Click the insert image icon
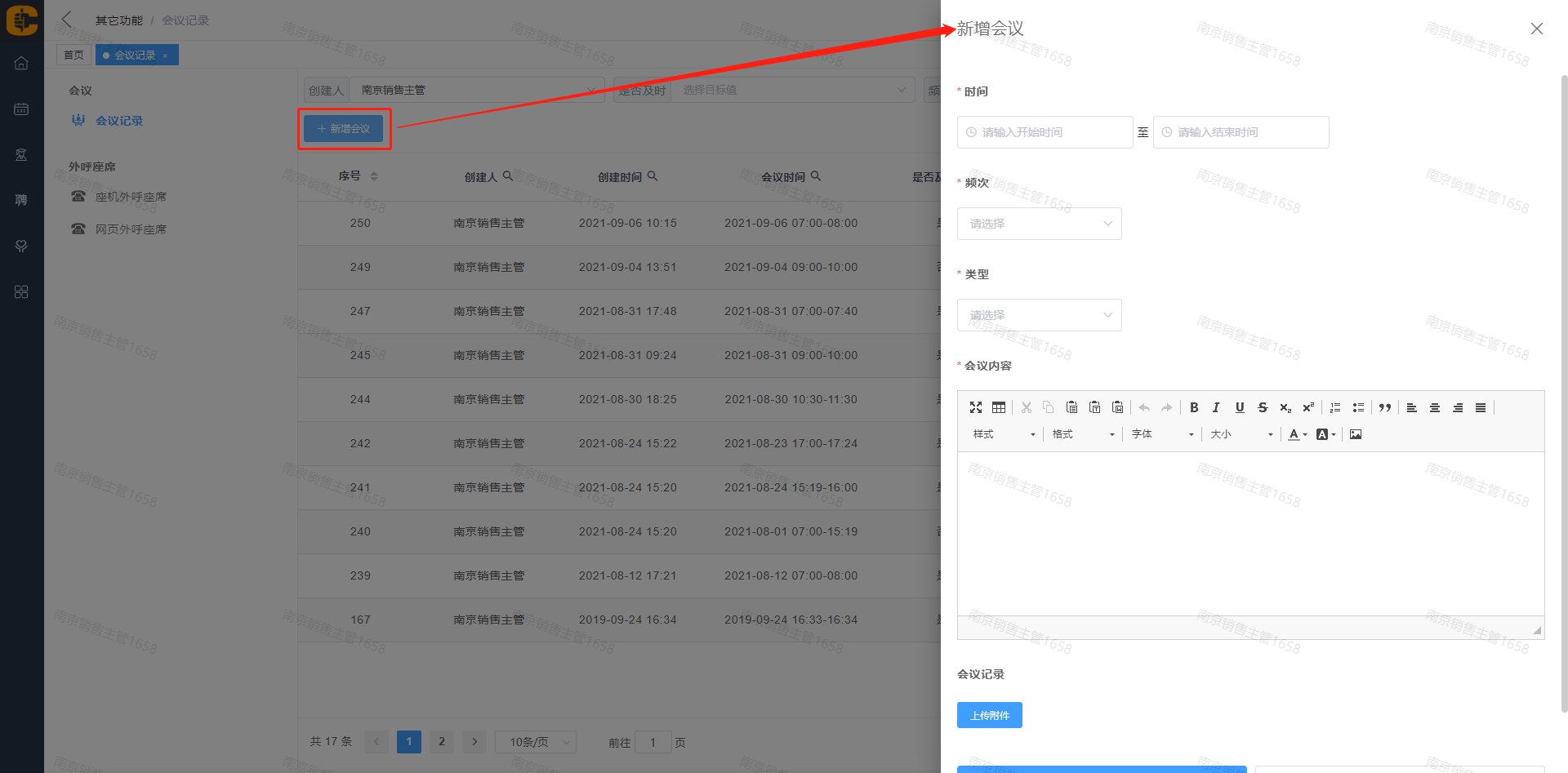This screenshot has width=1568, height=773. coord(1356,434)
